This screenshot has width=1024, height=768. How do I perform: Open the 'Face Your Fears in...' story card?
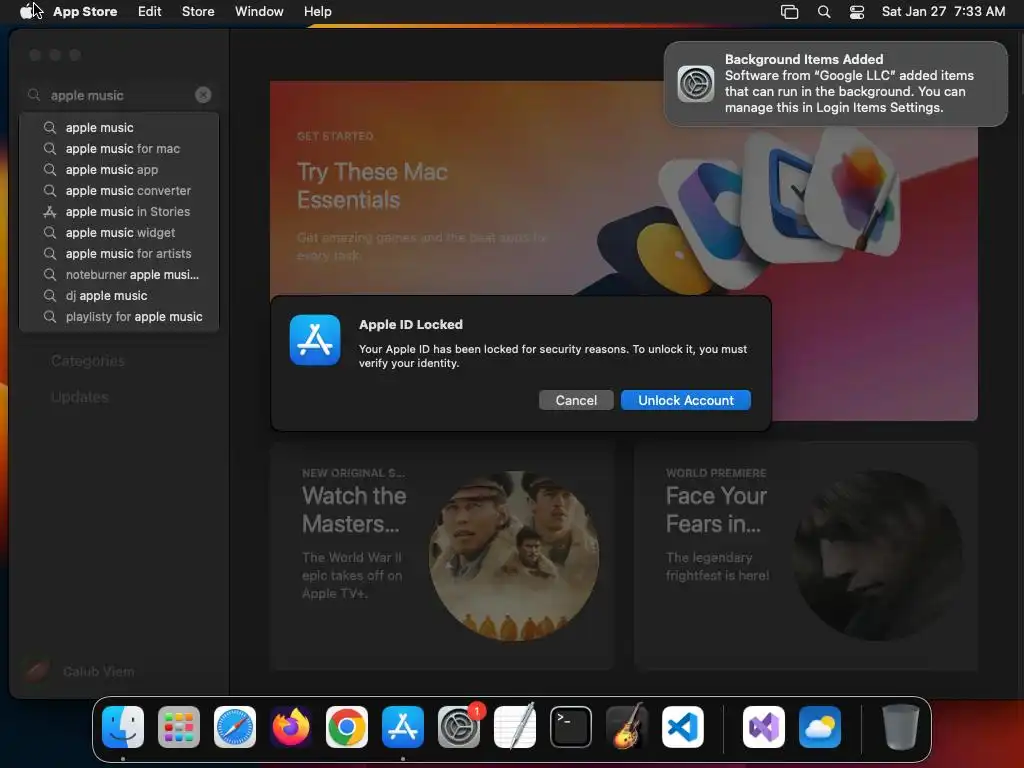(805, 556)
